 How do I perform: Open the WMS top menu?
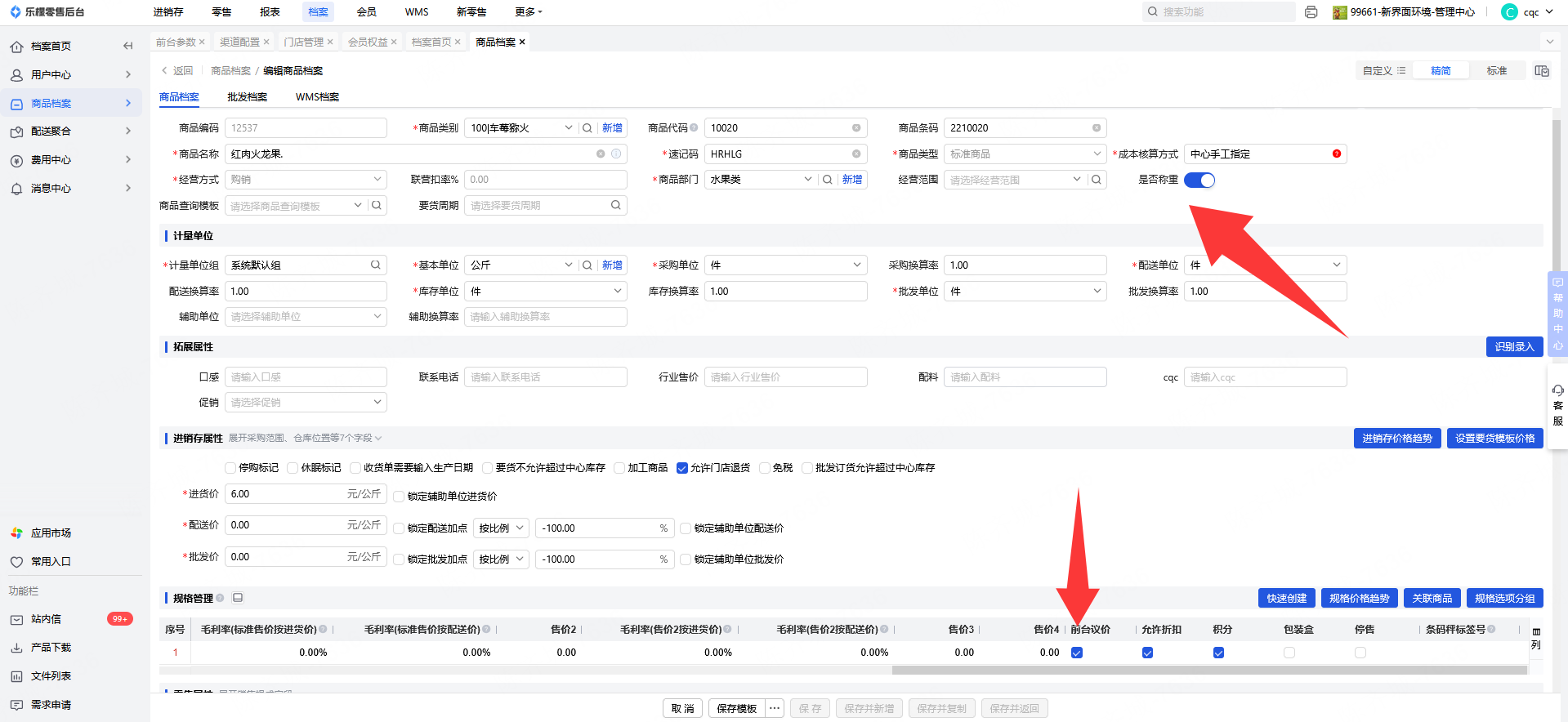click(417, 12)
